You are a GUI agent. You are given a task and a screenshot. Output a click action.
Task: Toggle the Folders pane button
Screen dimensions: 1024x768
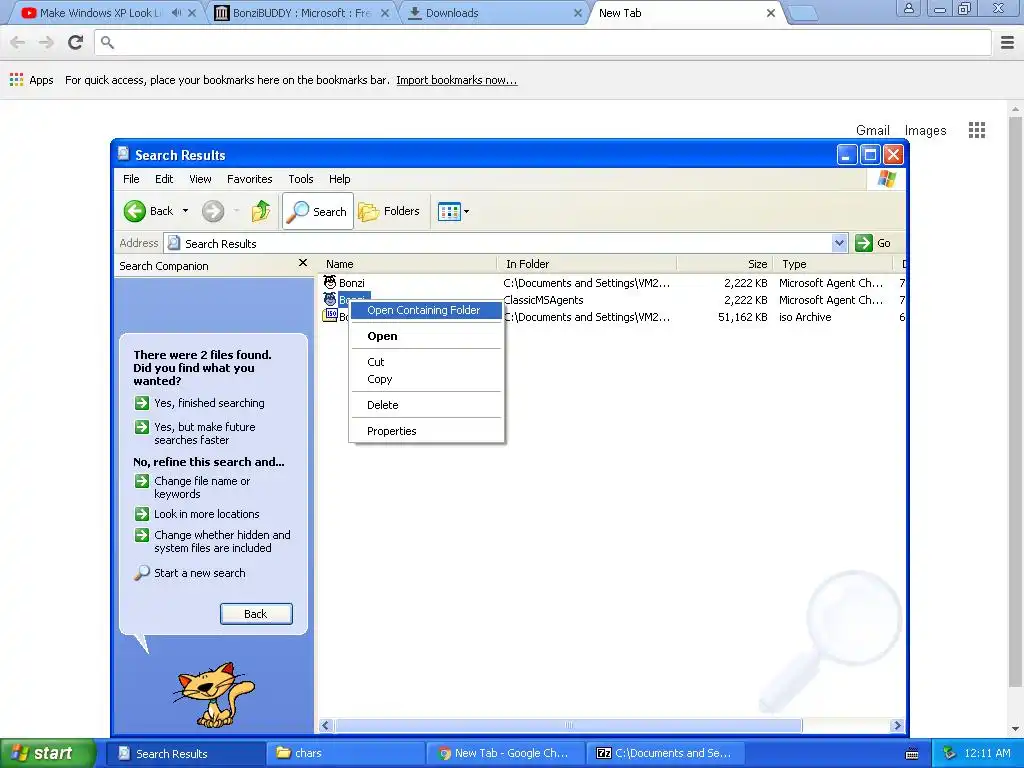click(389, 211)
